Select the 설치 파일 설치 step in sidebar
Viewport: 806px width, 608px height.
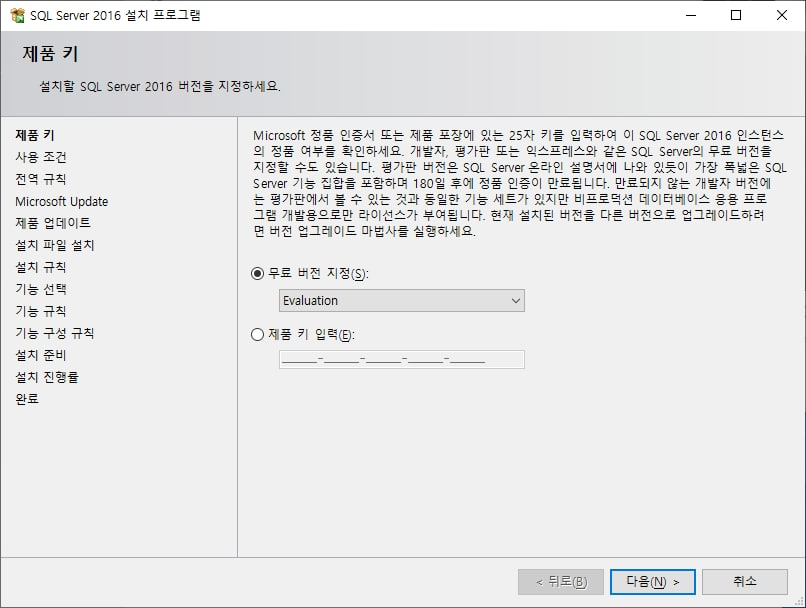(x=55, y=245)
